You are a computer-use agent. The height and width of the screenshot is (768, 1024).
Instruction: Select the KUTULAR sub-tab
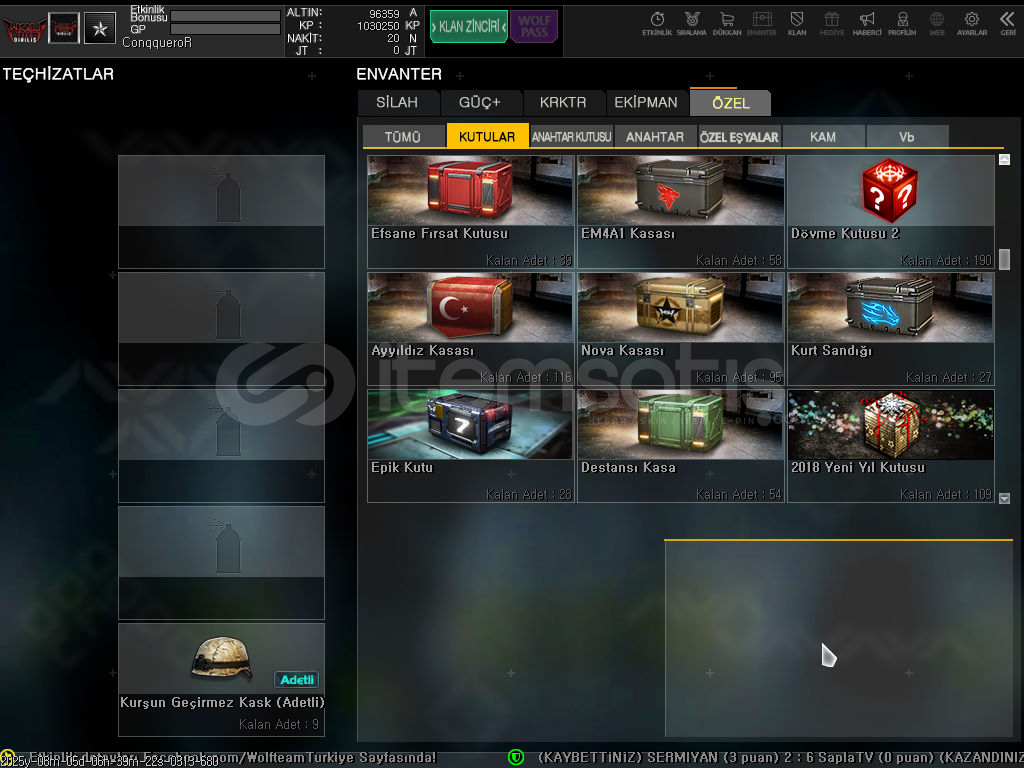point(487,136)
